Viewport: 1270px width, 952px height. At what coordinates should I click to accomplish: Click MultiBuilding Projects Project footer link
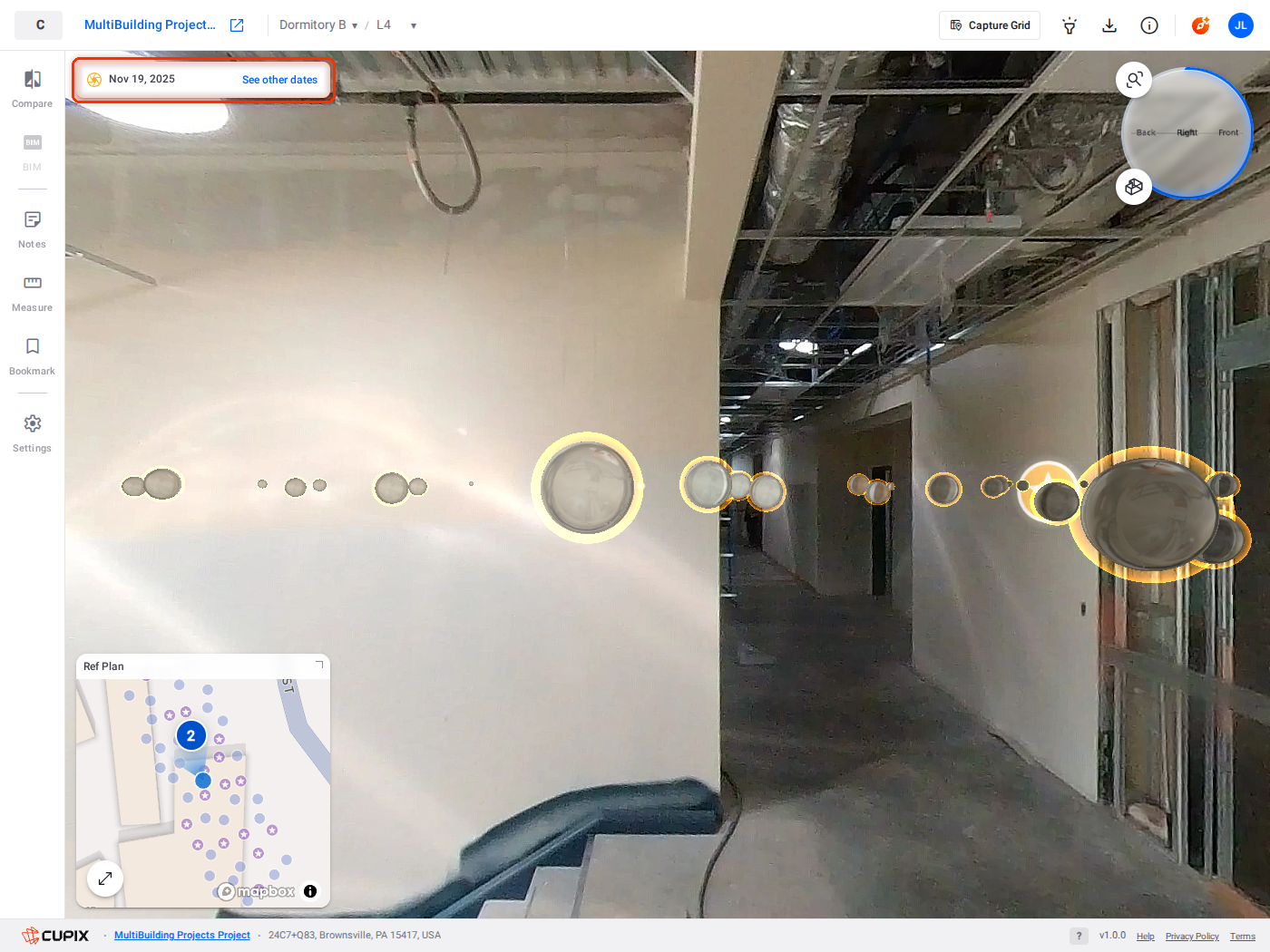182,936
